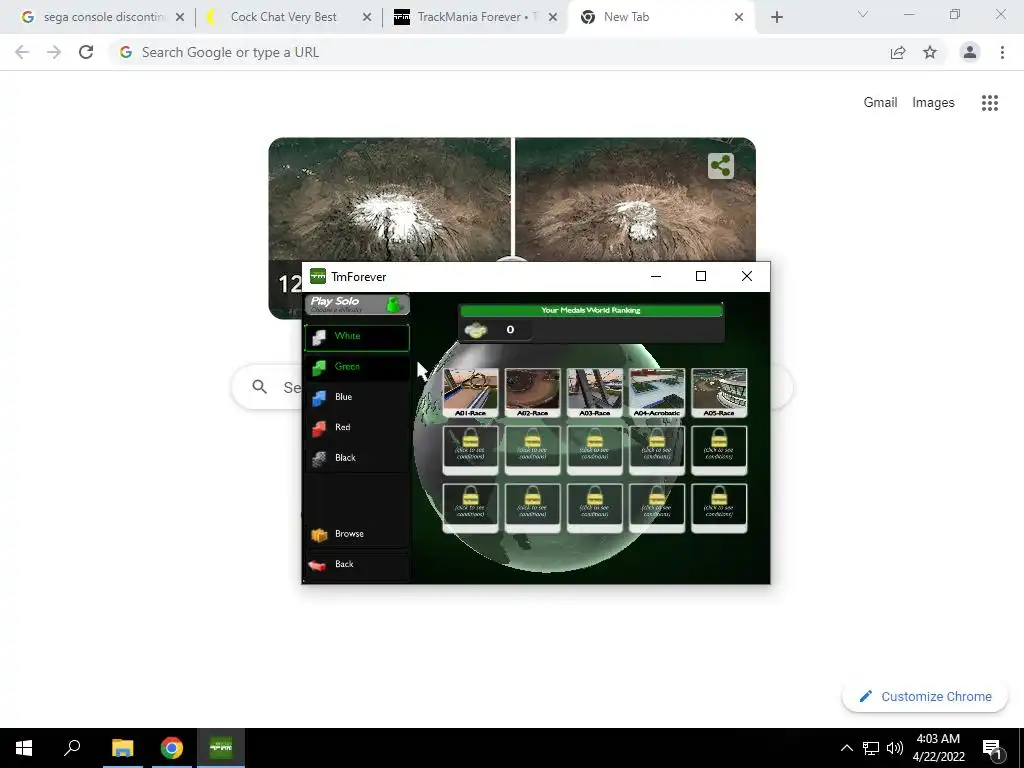Maximize the TmForever window

(x=701, y=276)
